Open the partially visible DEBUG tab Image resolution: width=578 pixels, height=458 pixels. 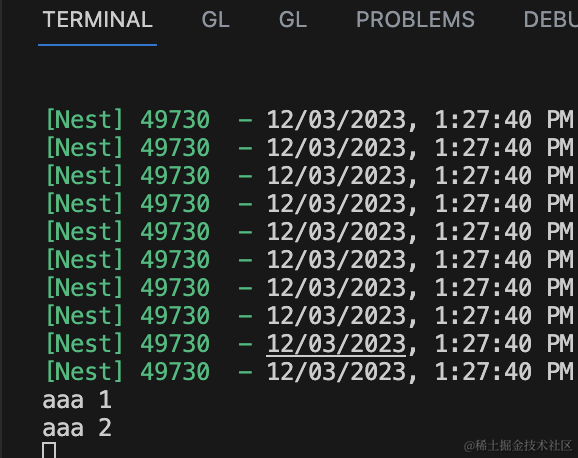tap(550, 20)
